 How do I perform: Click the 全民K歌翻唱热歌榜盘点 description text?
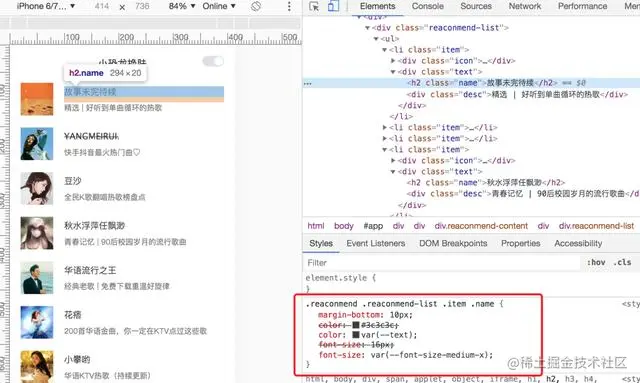[x=104, y=197]
